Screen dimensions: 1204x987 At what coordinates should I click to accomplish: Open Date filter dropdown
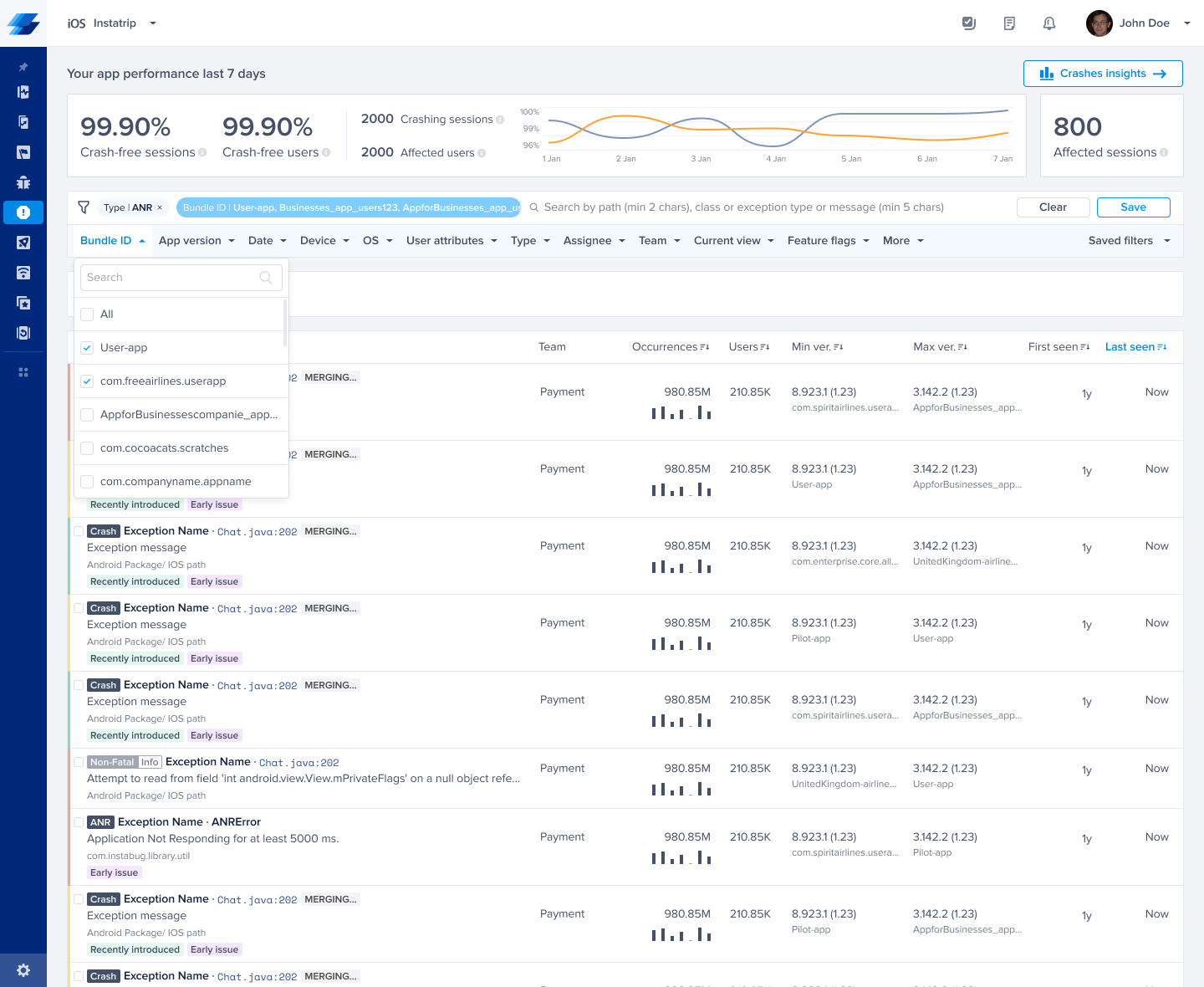pos(268,241)
